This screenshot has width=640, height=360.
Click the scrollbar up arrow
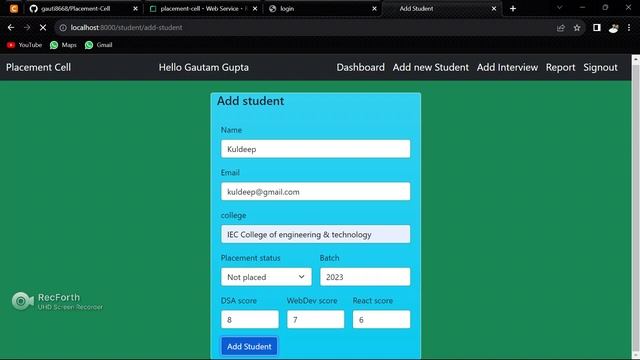click(x=636, y=59)
